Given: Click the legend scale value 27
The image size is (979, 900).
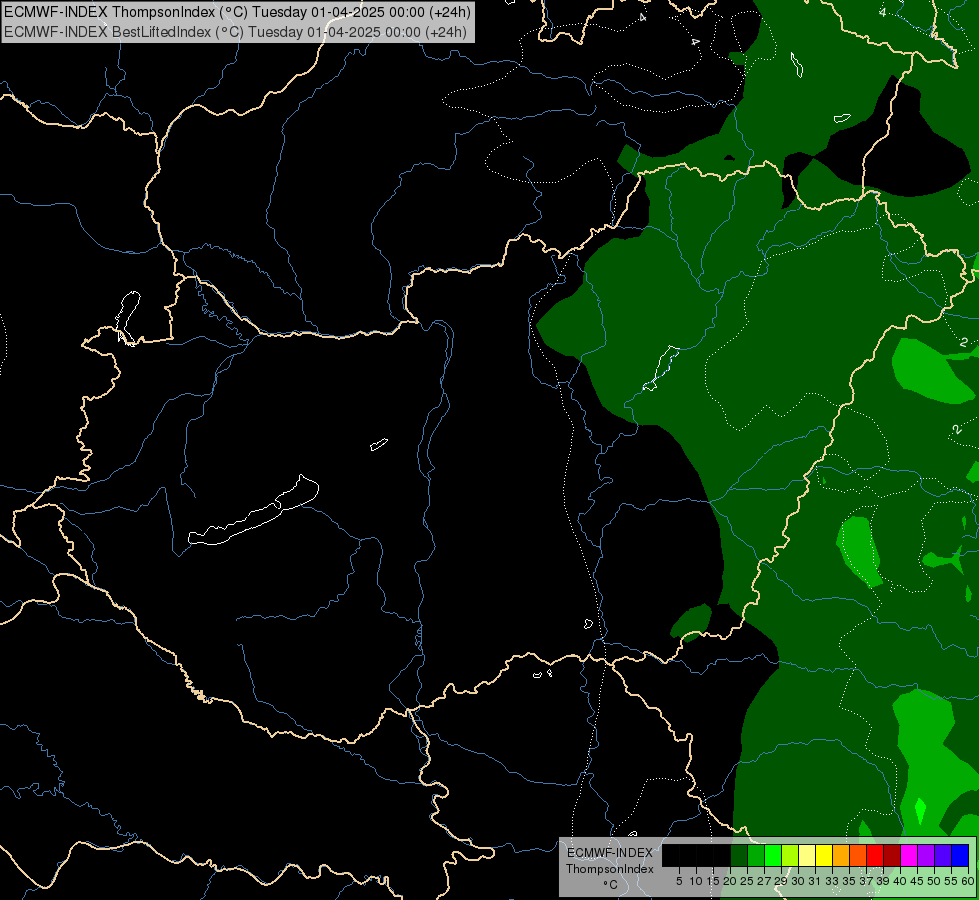Looking at the screenshot, I should [764, 881].
